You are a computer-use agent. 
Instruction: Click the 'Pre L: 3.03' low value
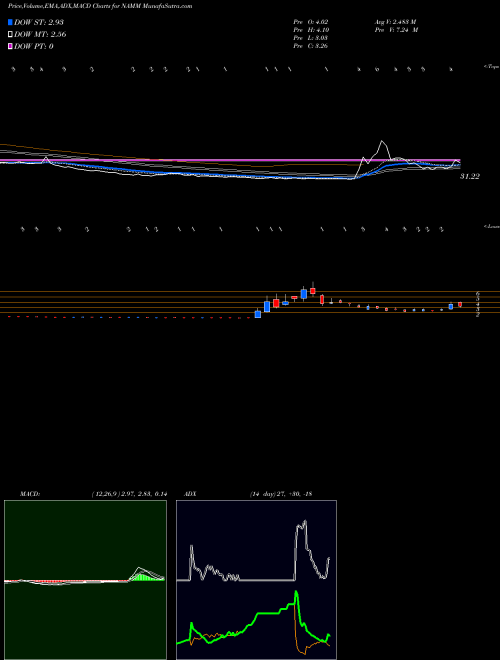tap(311, 38)
